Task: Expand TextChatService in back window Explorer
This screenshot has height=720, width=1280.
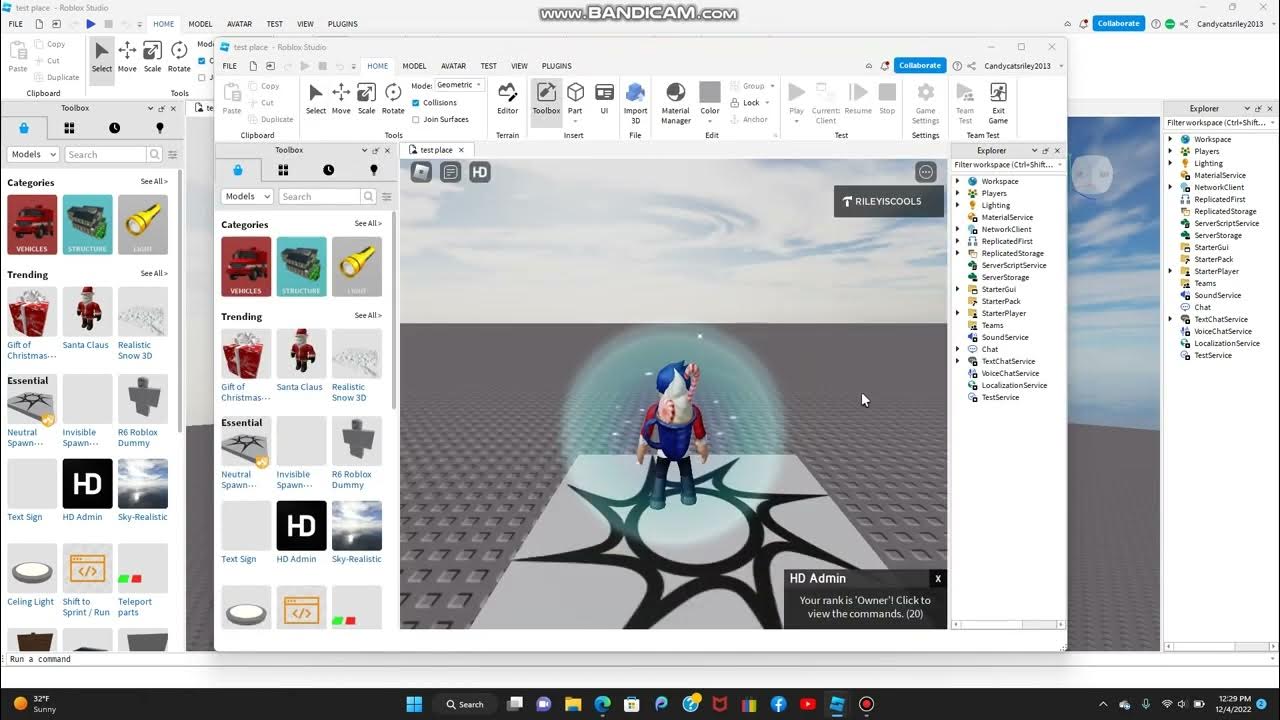Action: pyautogui.click(x=1170, y=319)
